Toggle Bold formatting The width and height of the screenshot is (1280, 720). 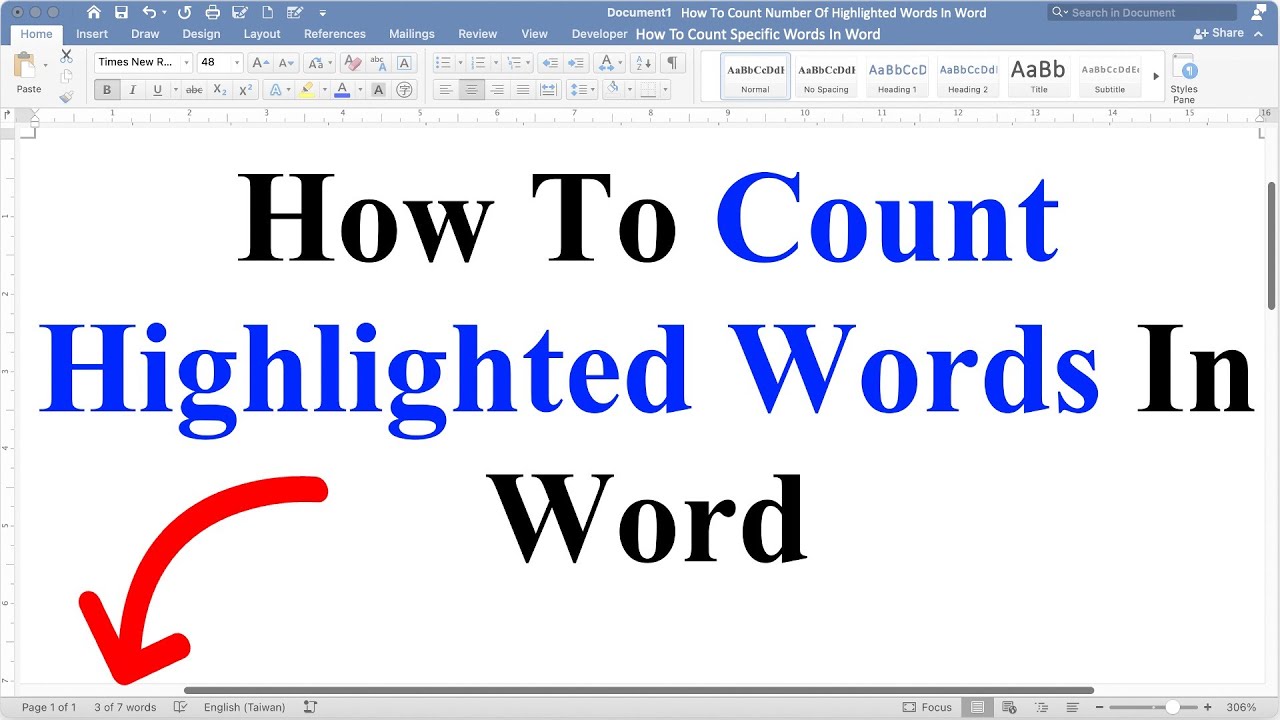(x=107, y=90)
